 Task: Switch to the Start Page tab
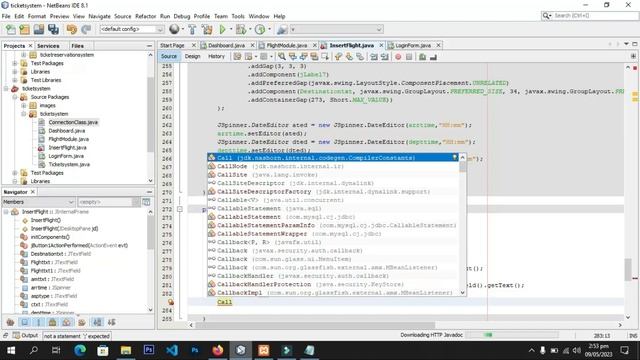(x=173, y=45)
